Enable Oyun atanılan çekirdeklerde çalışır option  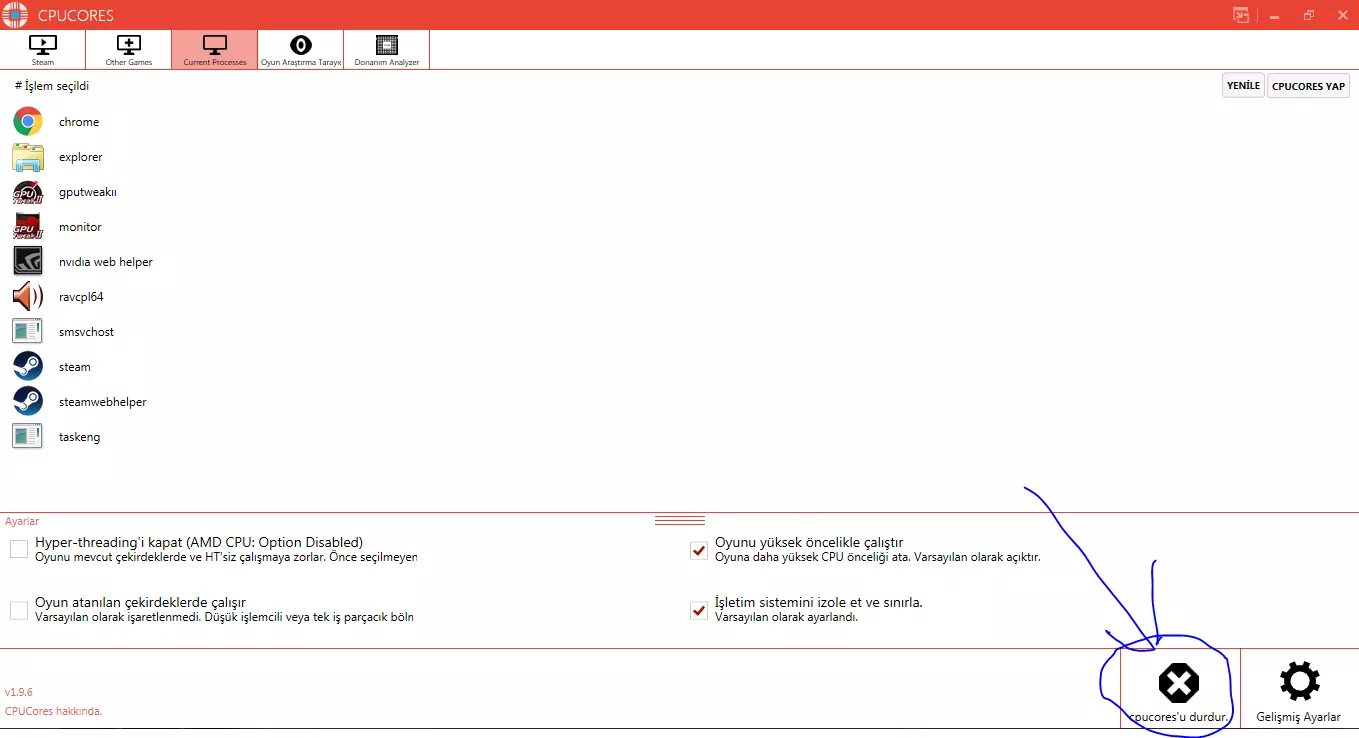19,610
